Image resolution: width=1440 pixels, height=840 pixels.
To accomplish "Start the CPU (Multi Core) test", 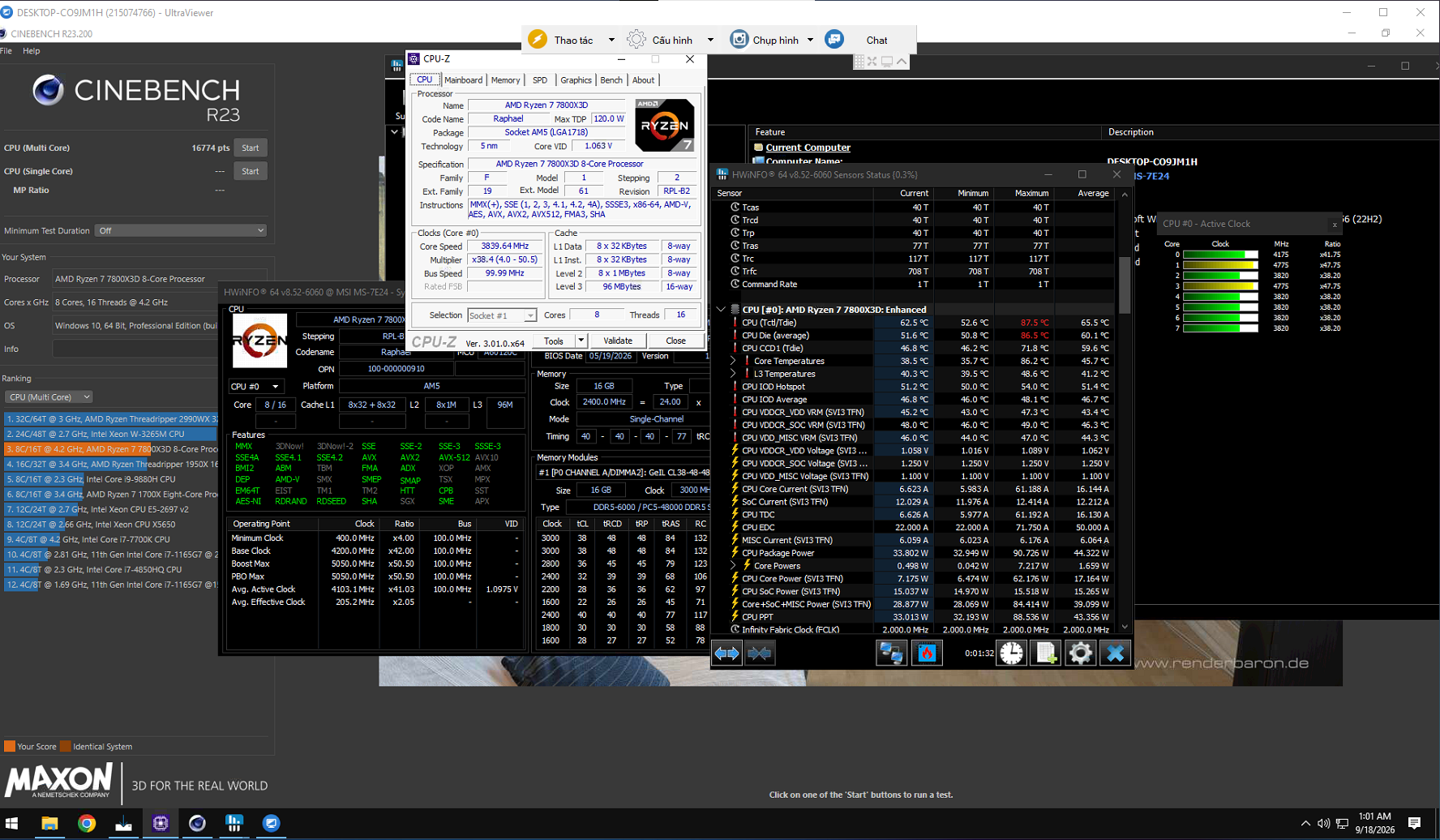I will [251, 148].
